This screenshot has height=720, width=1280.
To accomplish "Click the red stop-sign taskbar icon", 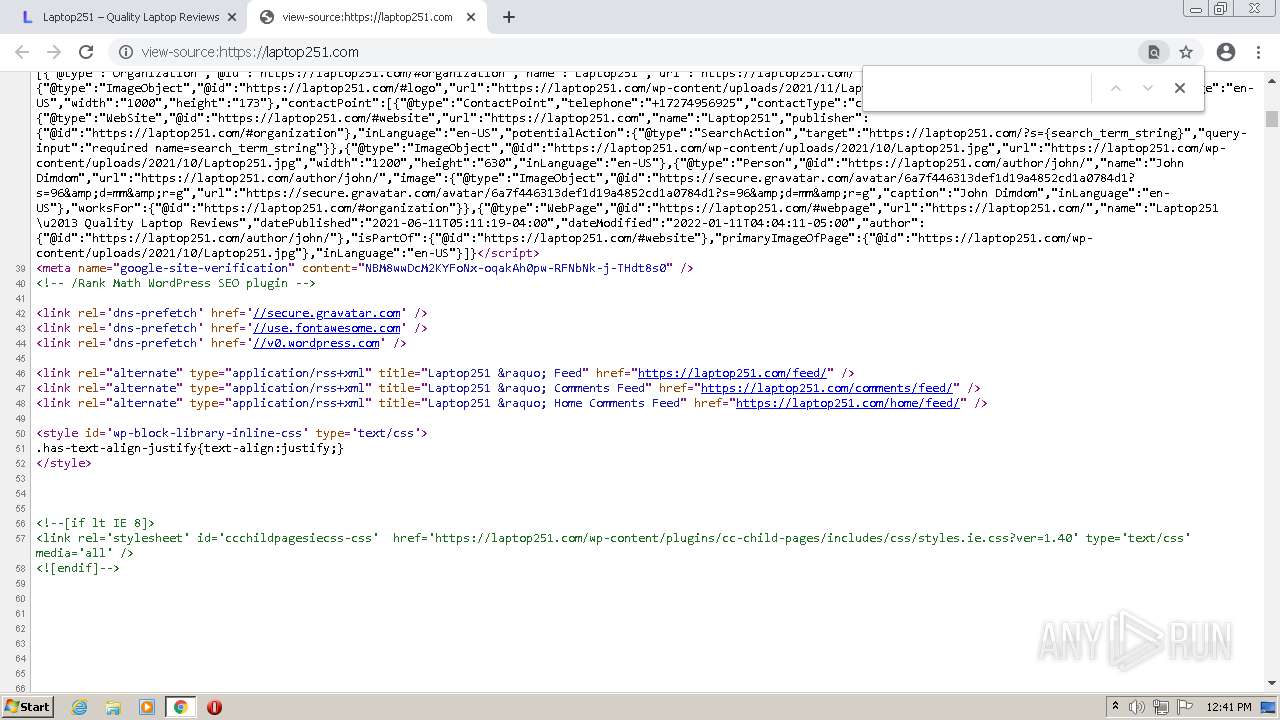I will (x=214, y=707).
